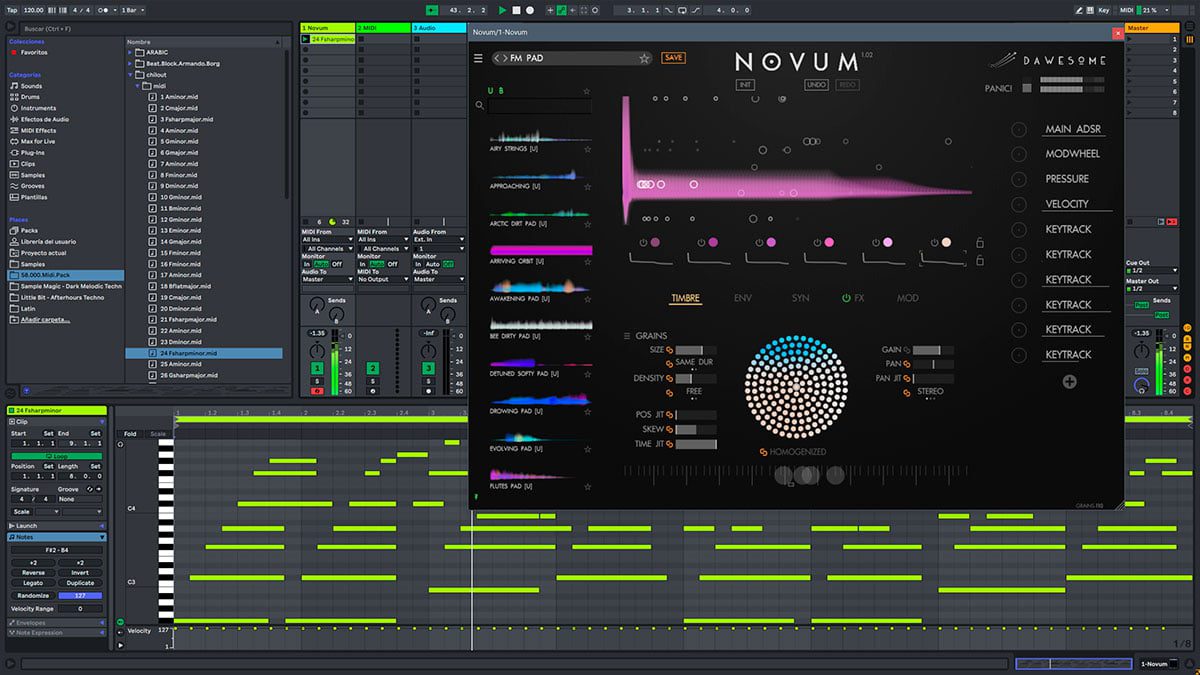Select the Sounds category in browser
Image resolution: width=1200 pixels, height=675 pixels.
31,86
